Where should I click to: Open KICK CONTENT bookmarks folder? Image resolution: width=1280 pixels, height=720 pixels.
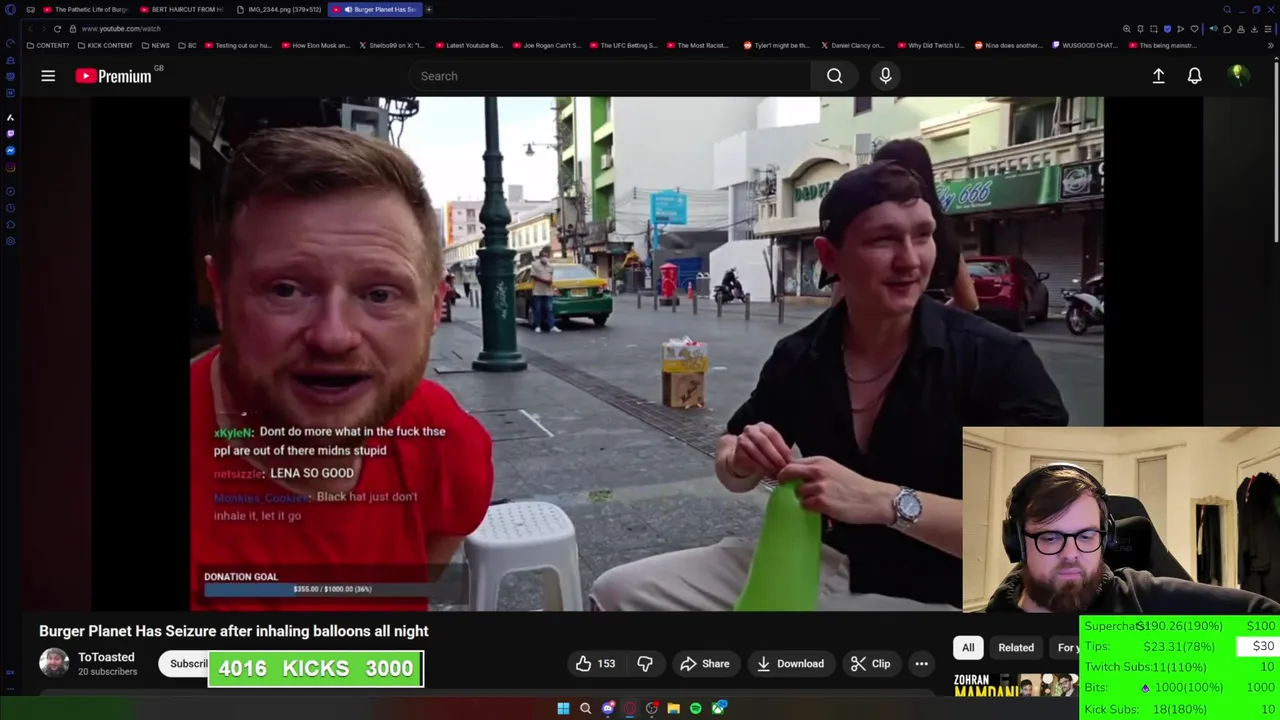pos(105,45)
